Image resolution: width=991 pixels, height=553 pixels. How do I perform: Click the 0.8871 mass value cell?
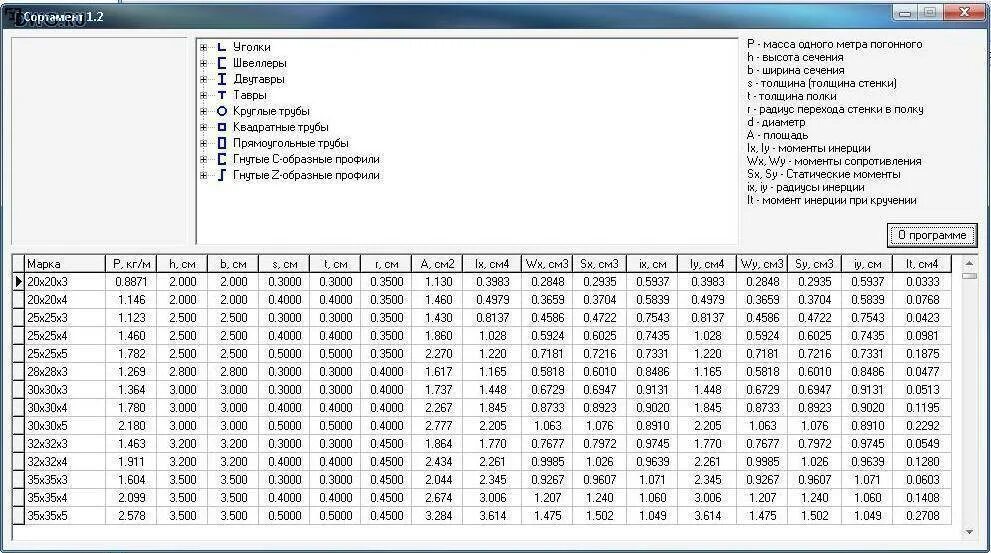coord(131,282)
